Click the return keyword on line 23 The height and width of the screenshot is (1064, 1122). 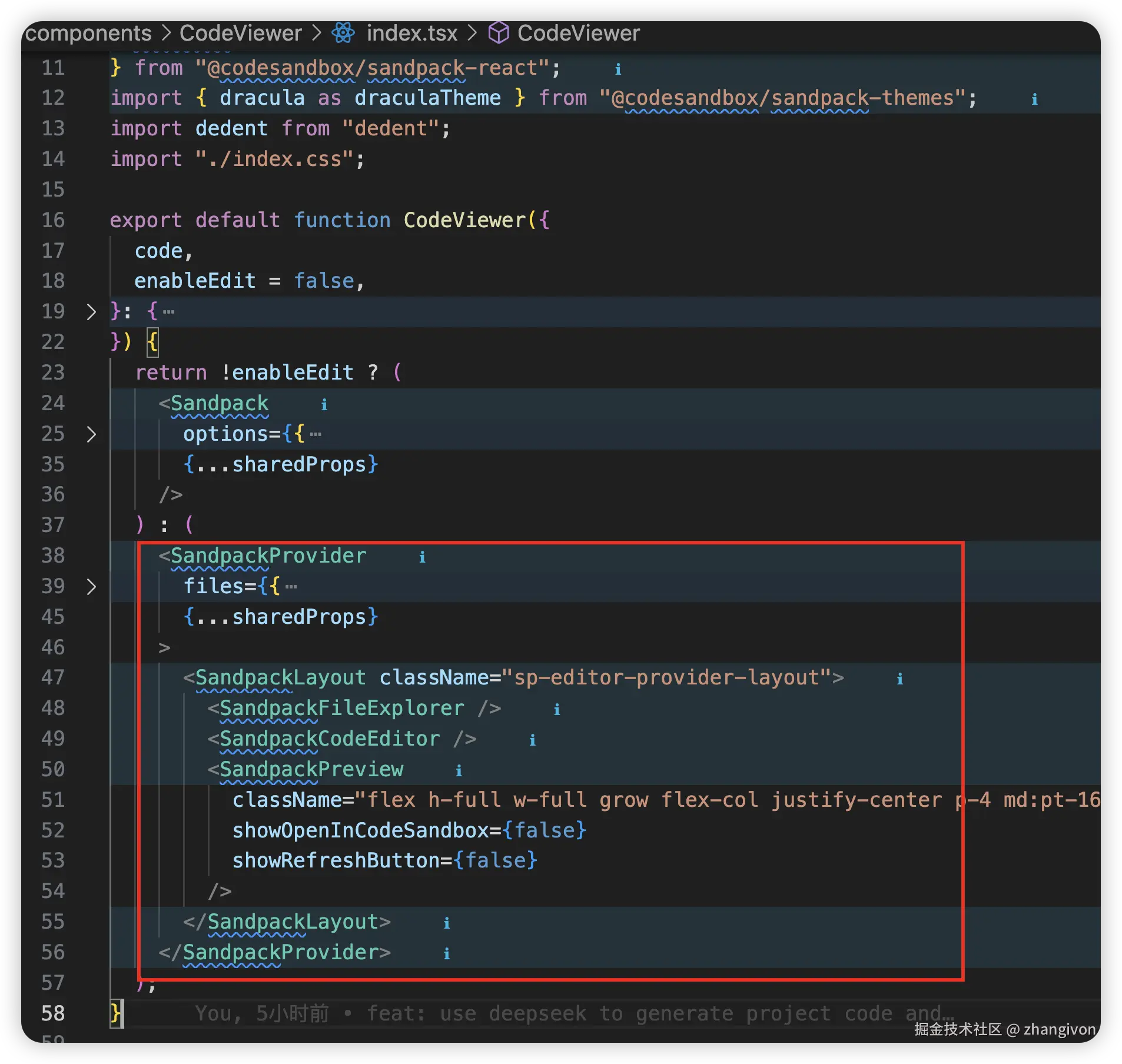click(171, 373)
